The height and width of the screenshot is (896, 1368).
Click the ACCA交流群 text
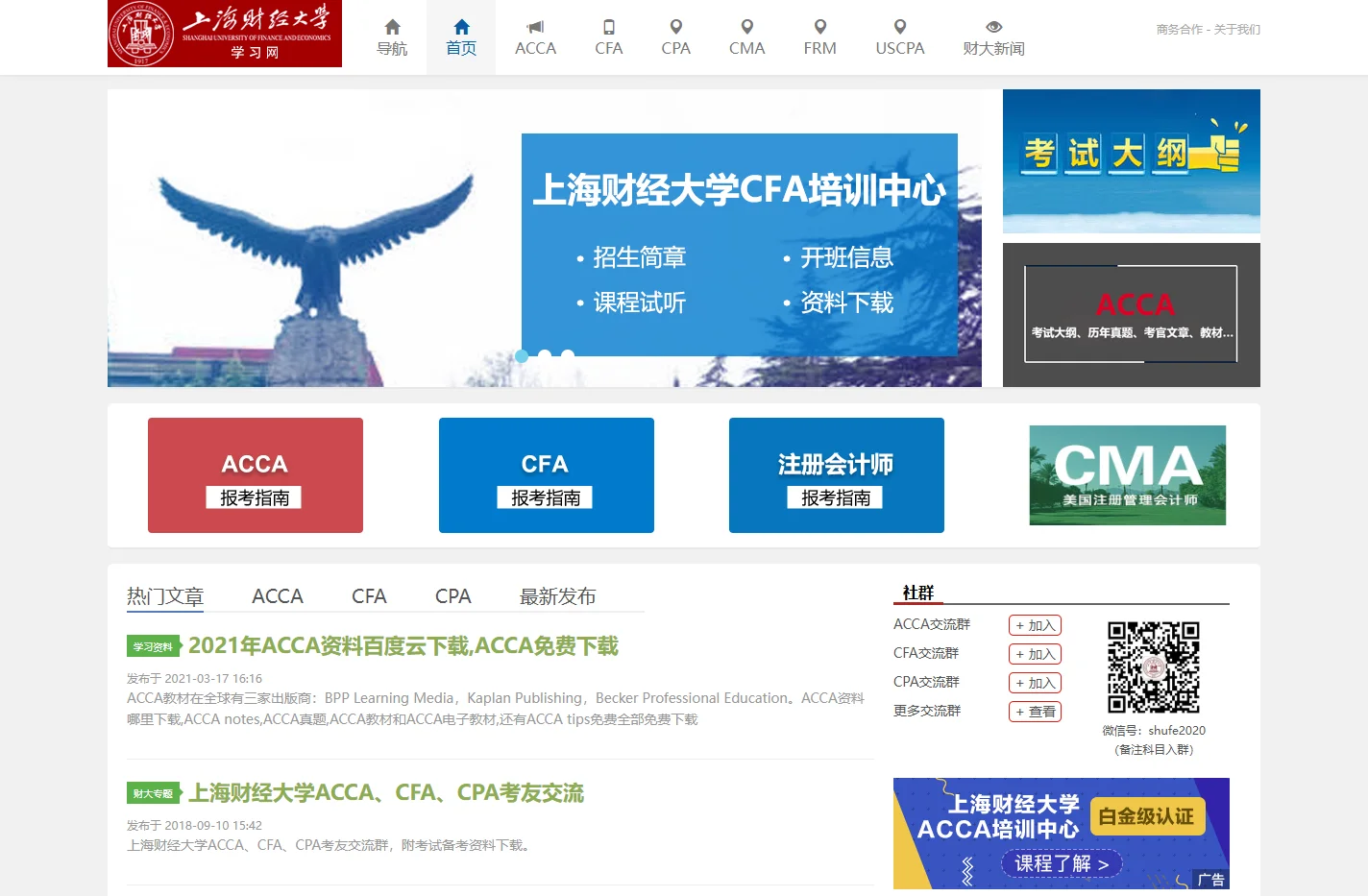[x=932, y=624]
